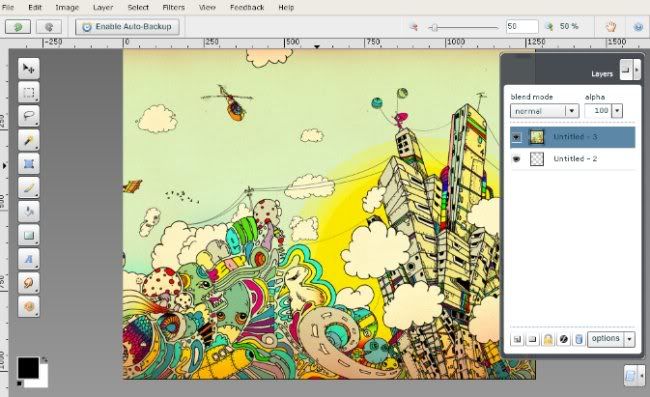
Task: Select the hand pan tool
Action: pos(610,27)
